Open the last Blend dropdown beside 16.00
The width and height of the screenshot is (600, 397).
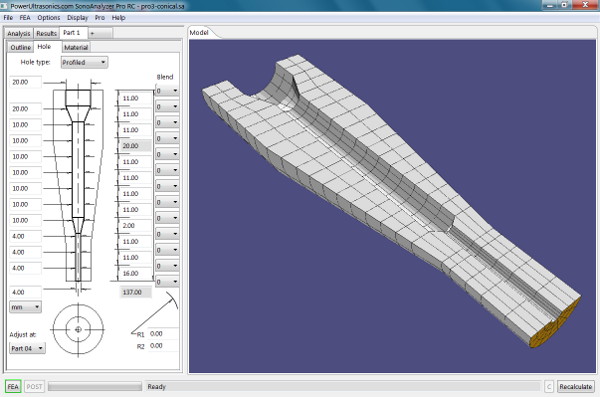[167, 282]
